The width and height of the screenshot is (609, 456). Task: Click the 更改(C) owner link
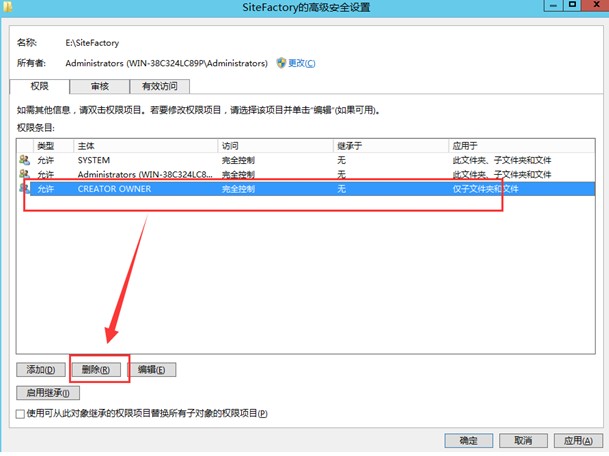coord(301,63)
